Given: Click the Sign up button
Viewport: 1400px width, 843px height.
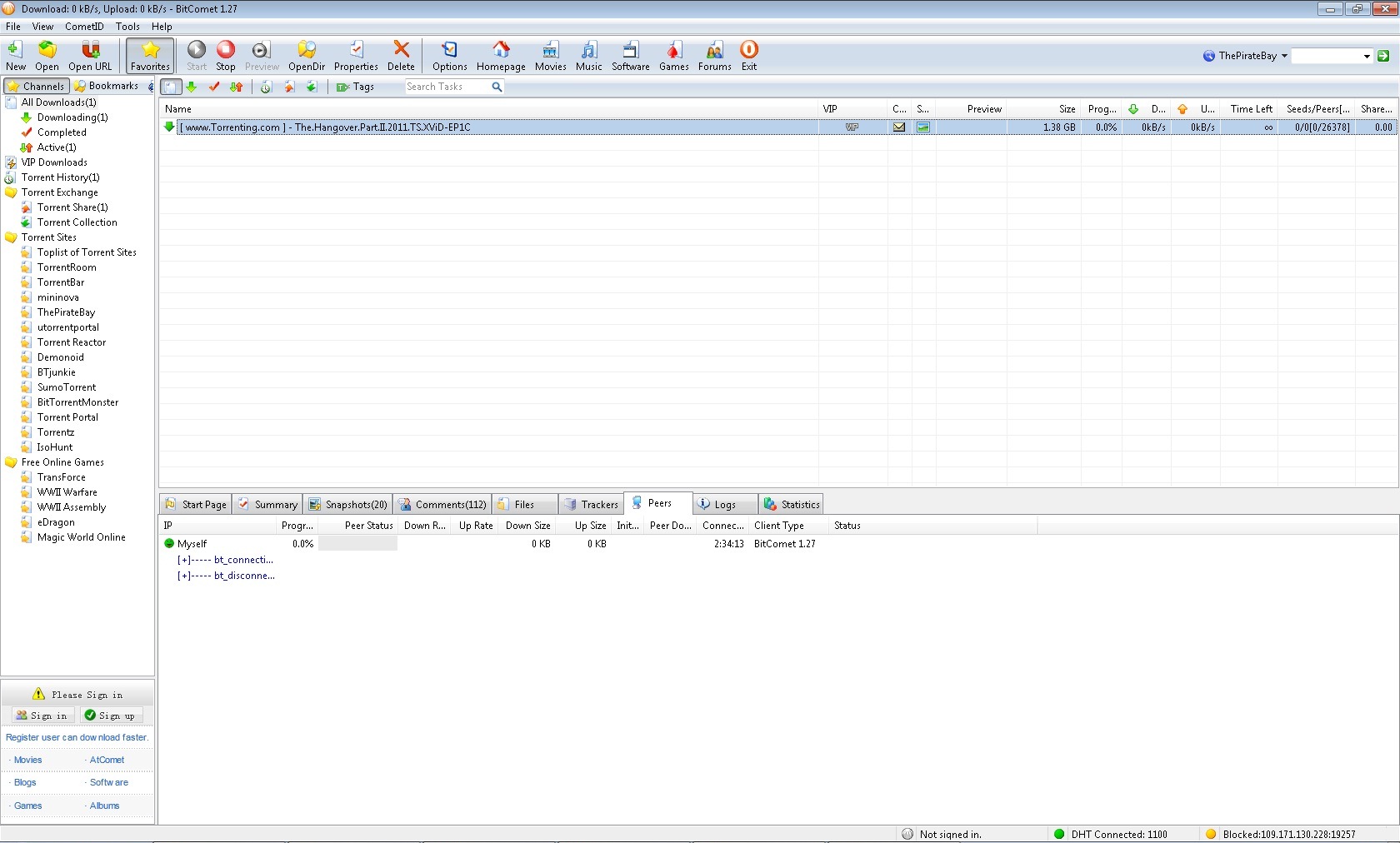Looking at the screenshot, I should [111, 716].
